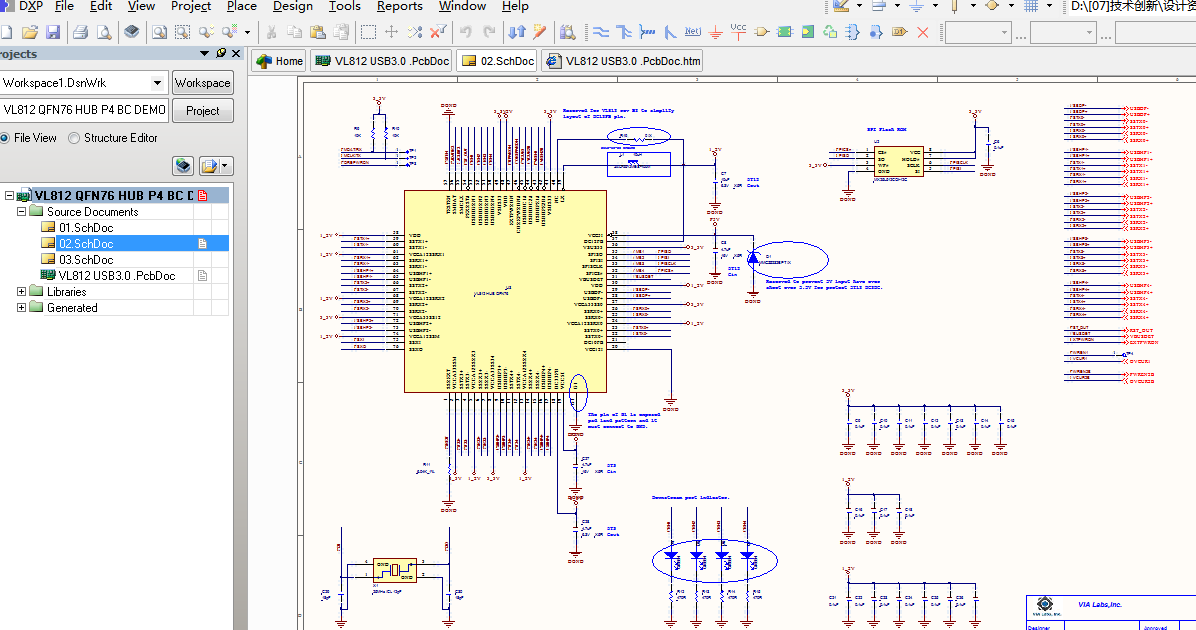Click the Workspace button

coord(202,82)
